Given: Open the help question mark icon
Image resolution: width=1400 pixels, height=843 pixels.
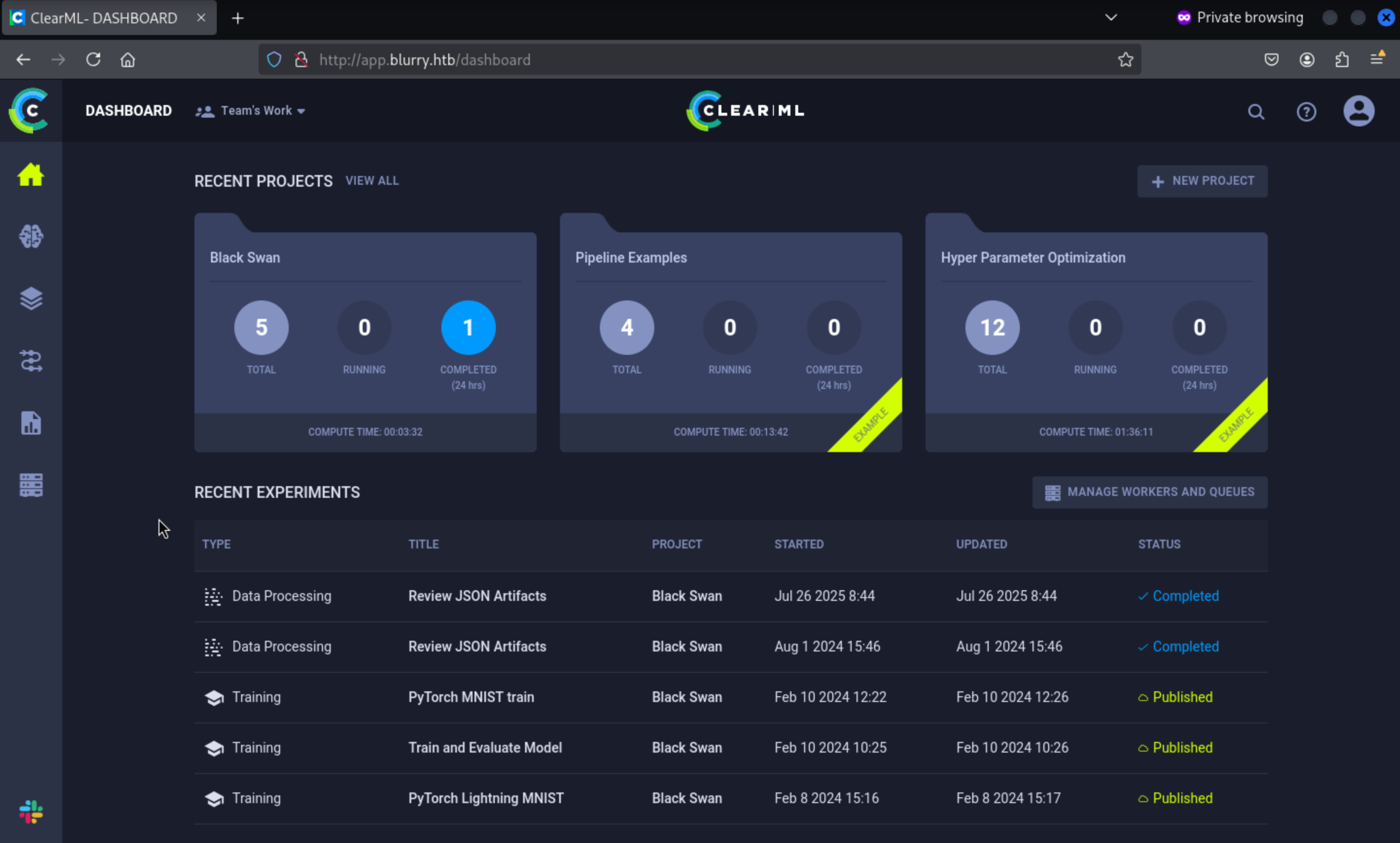Looking at the screenshot, I should point(1306,112).
